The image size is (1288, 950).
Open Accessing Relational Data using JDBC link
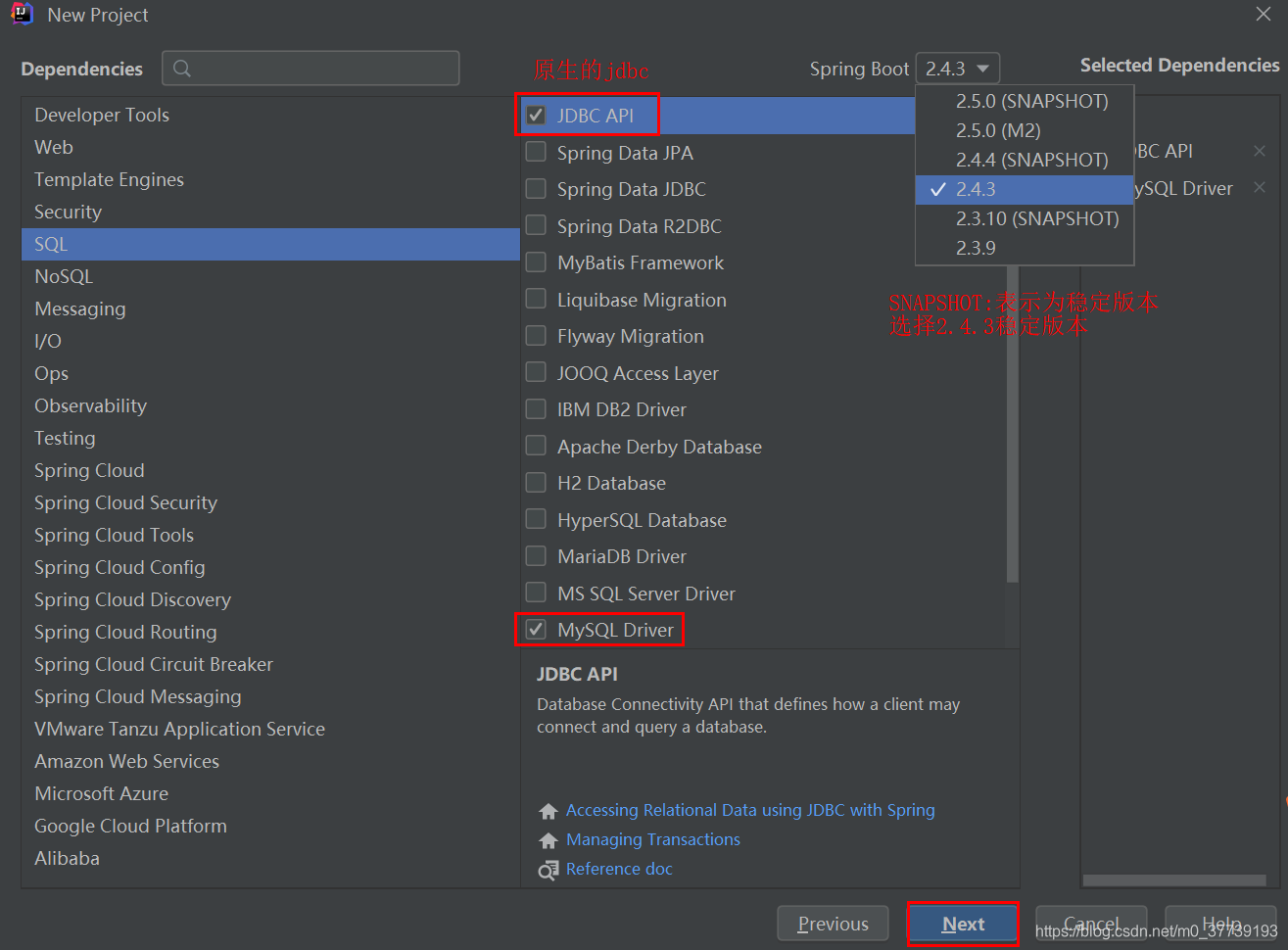pos(750,810)
